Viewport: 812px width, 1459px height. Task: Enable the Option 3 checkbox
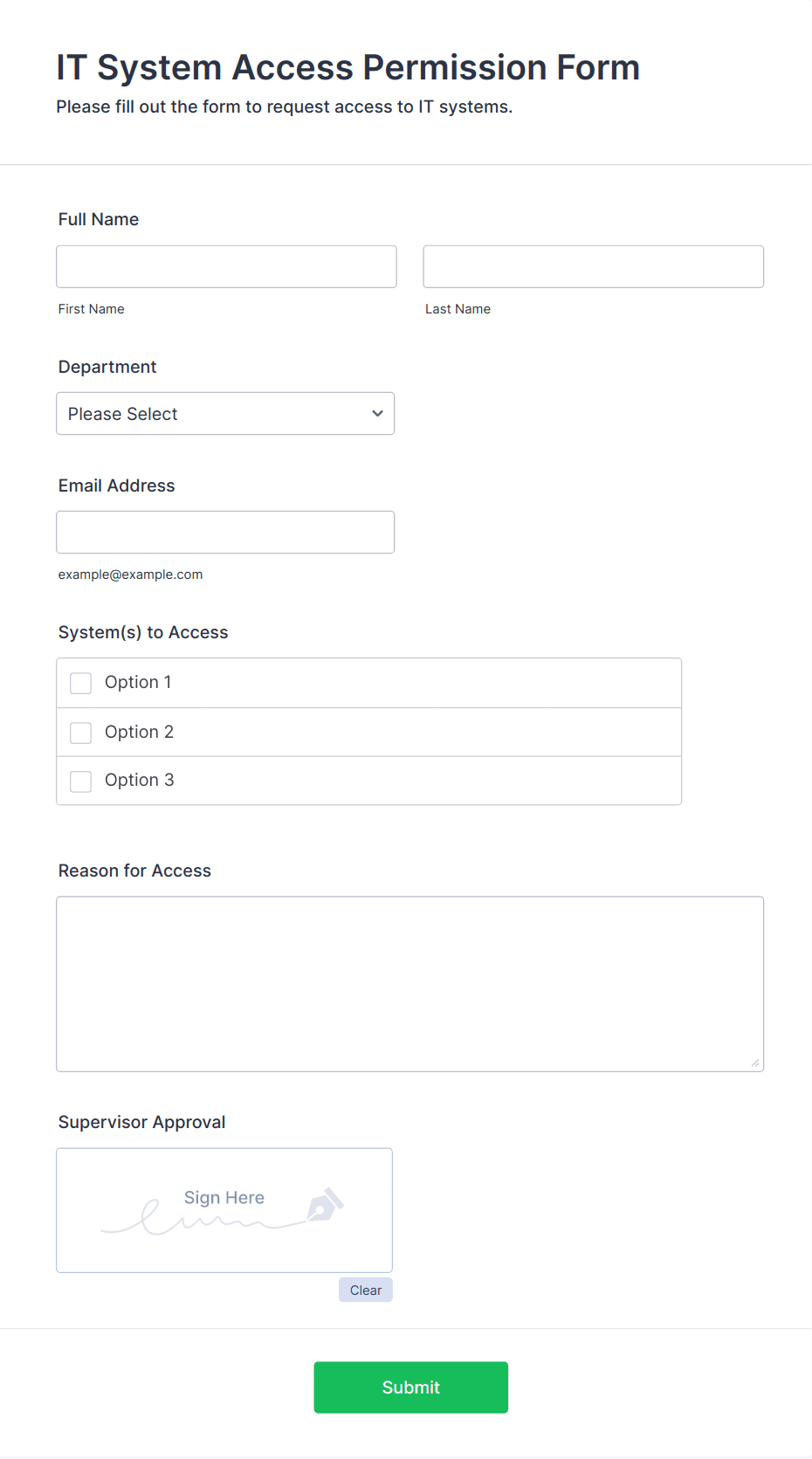click(81, 781)
